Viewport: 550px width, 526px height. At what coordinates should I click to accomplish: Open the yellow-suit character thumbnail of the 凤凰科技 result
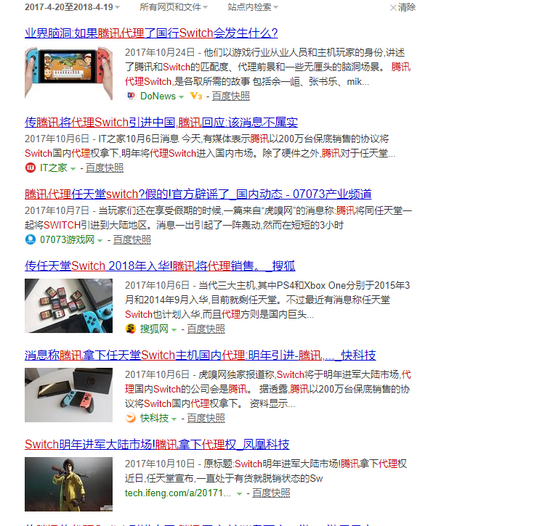click(x=69, y=484)
